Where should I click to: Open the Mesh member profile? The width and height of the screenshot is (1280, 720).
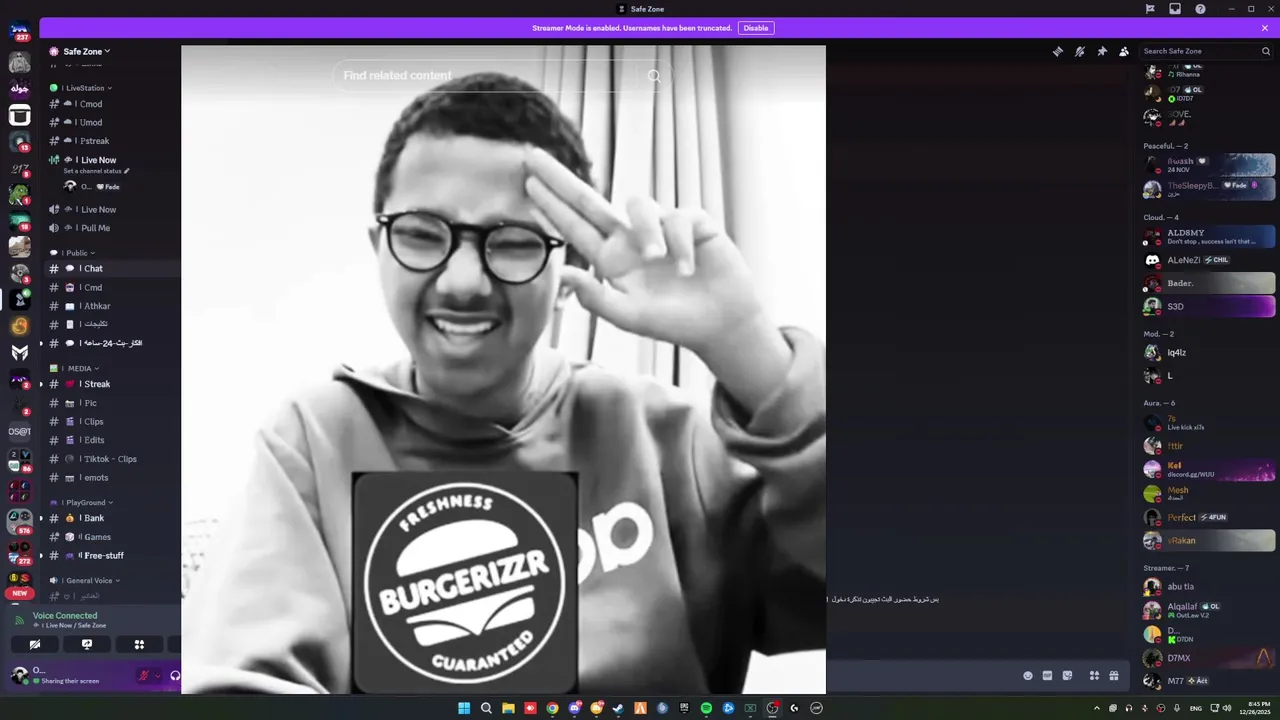1209,493
